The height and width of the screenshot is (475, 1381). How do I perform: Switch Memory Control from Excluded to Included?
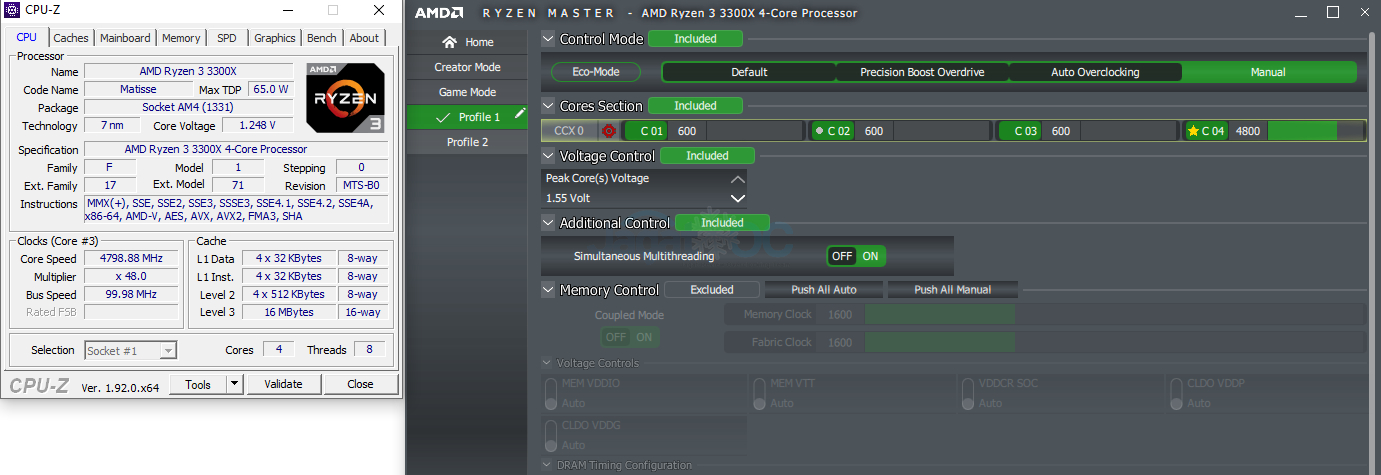pyautogui.click(x=711, y=290)
